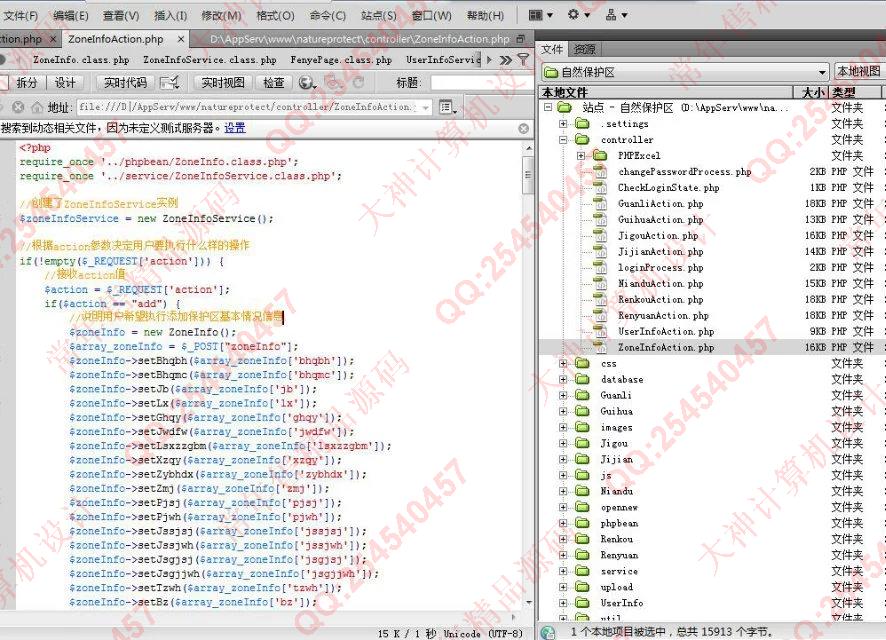The height and width of the screenshot is (640, 886).
Task: Open the 站点(S) menu
Action: 379,16
